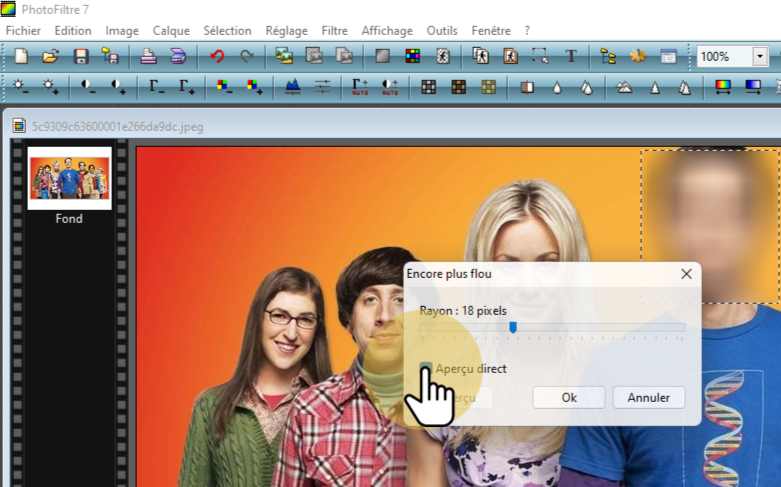Click the RGB color mode grid icon
The width and height of the screenshot is (781, 487).
click(x=412, y=56)
